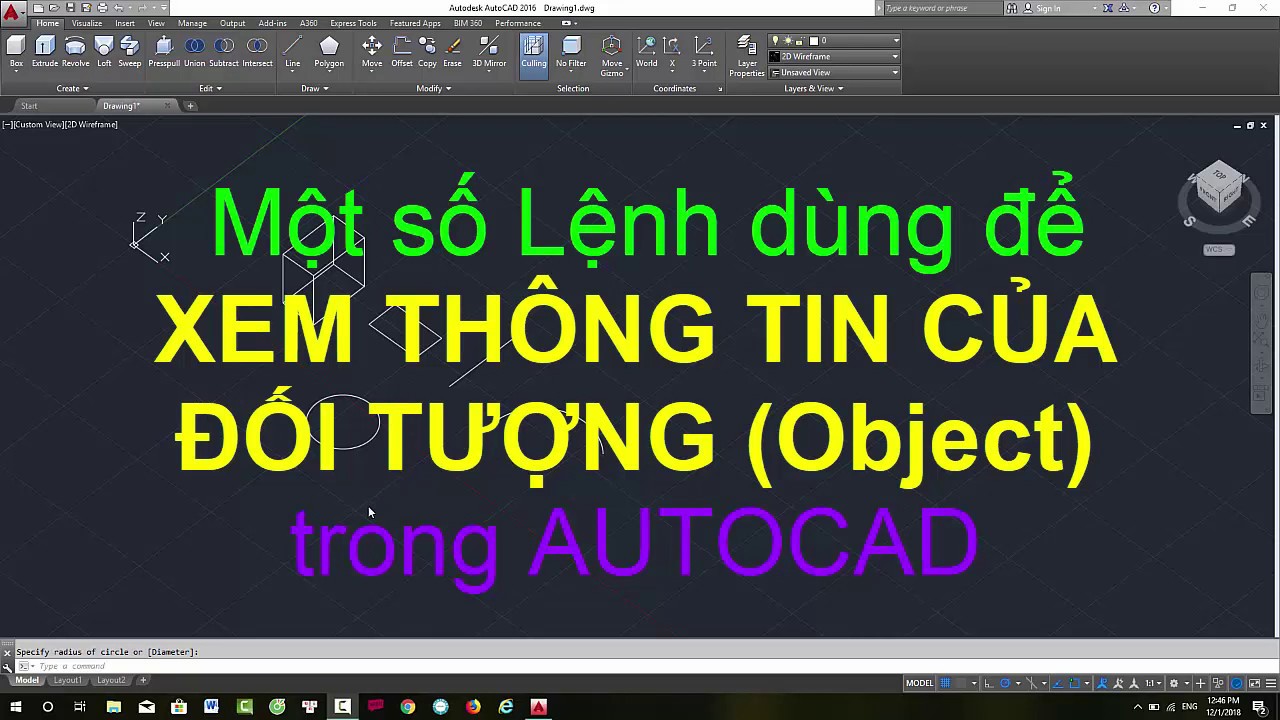Open Unsaved View dropdown
The width and height of the screenshot is (1280, 720).
(x=834, y=73)
